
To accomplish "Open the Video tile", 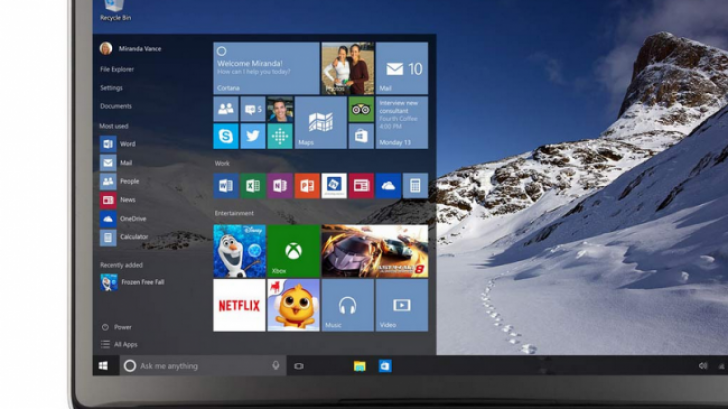I will pyautogui.click(x=402, y=305).
